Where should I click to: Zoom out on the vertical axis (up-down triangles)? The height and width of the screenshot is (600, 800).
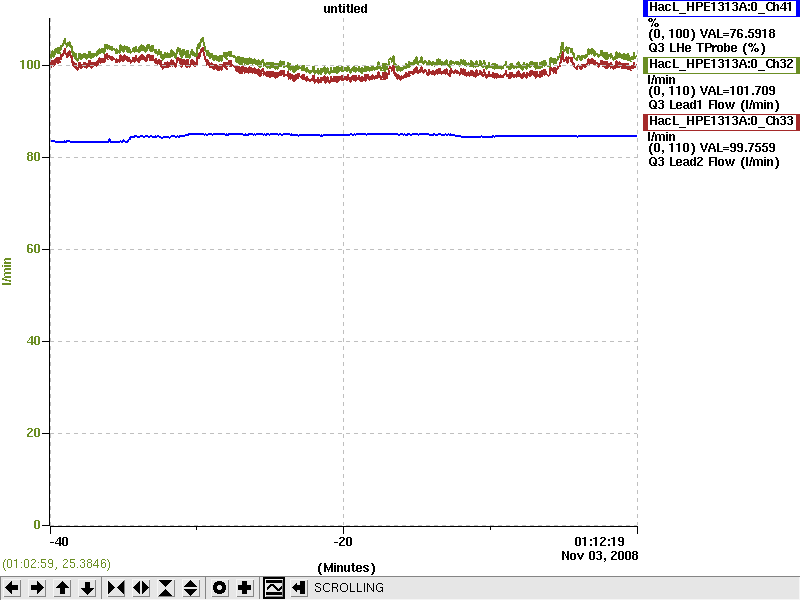point(190,588)
